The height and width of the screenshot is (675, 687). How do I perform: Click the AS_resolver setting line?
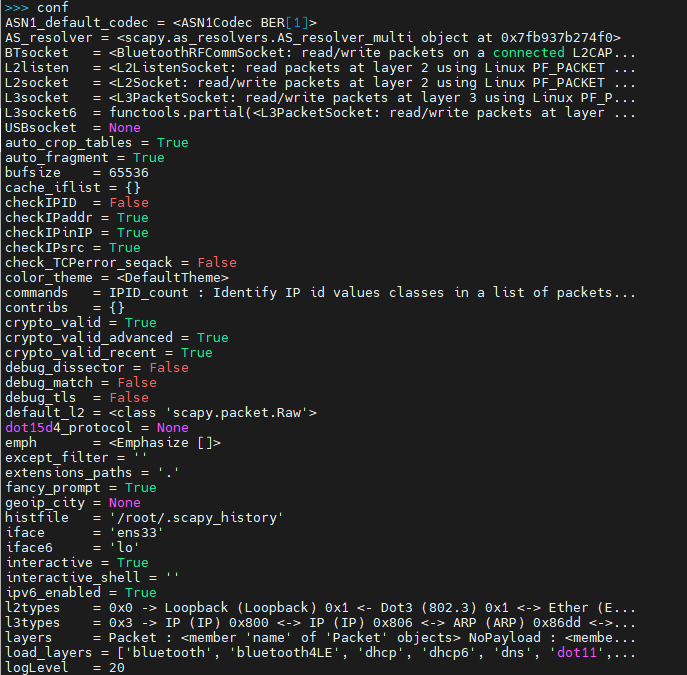click(313, 38)
